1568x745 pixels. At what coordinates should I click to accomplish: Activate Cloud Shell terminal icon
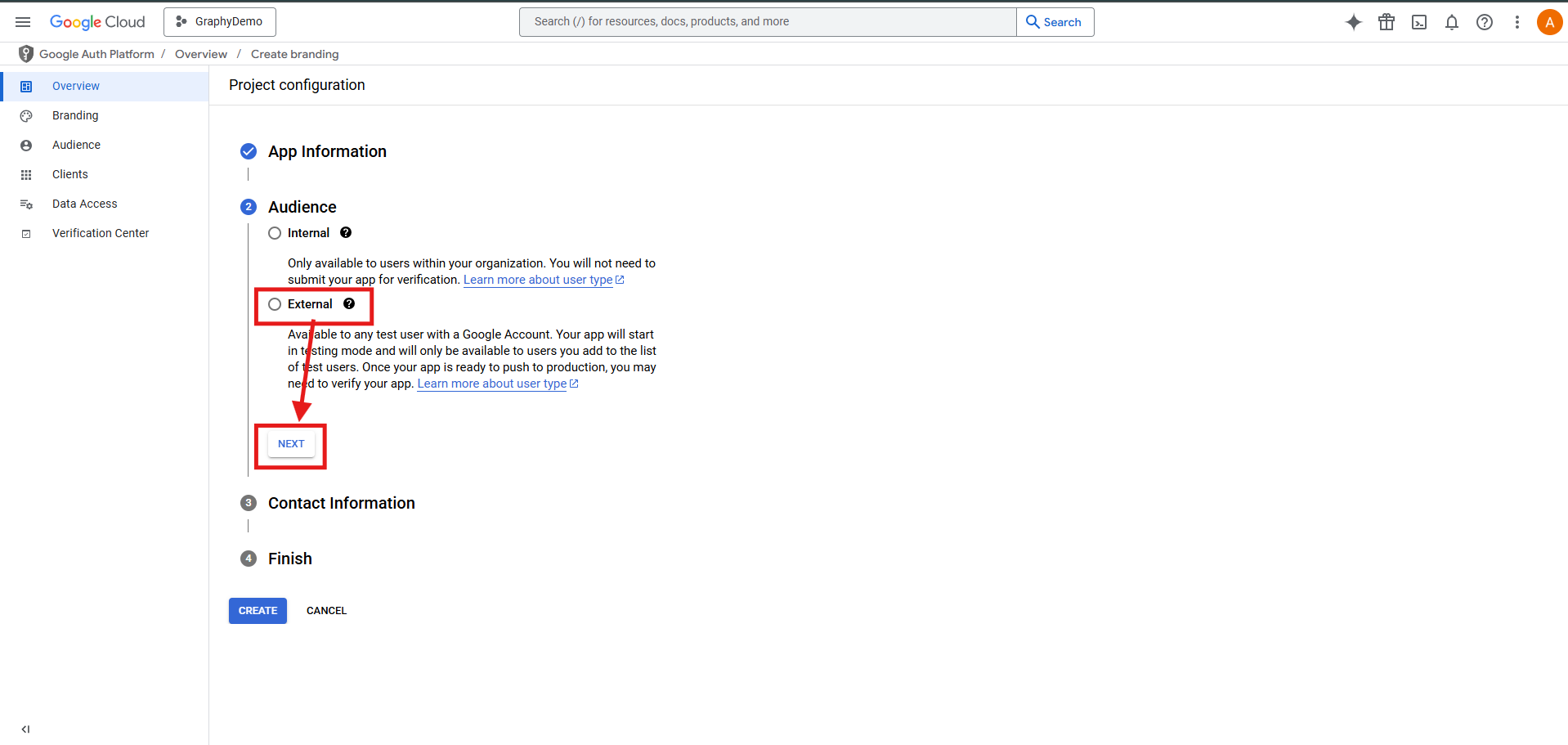[x=1419, y=22]
